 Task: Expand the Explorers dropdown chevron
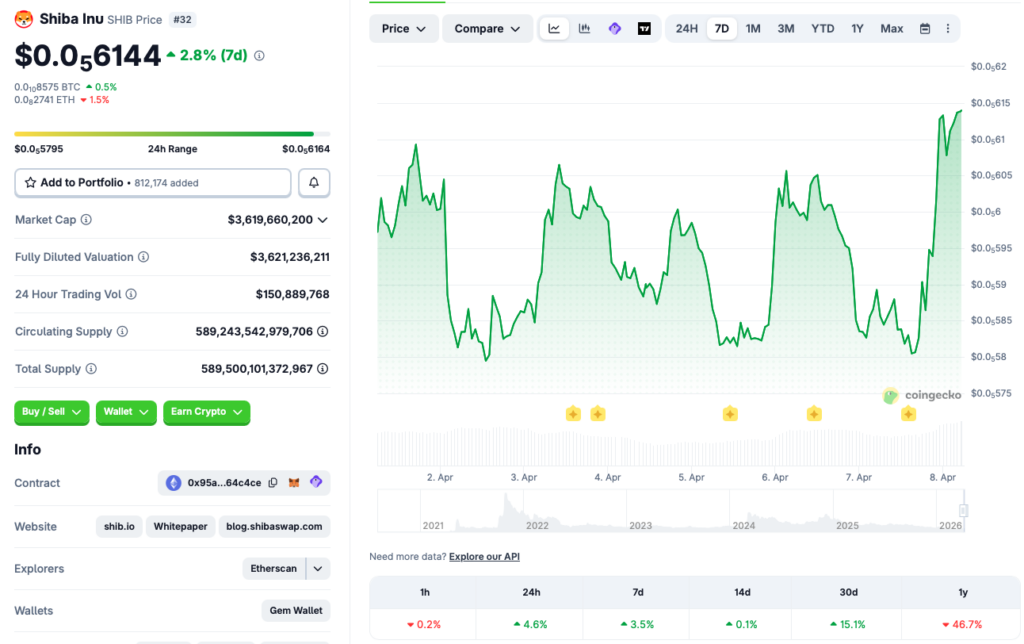(316, 568)
